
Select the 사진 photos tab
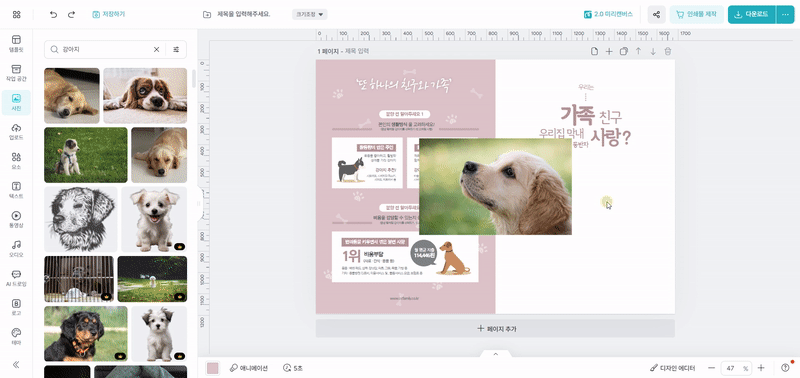tap(16, 103)
